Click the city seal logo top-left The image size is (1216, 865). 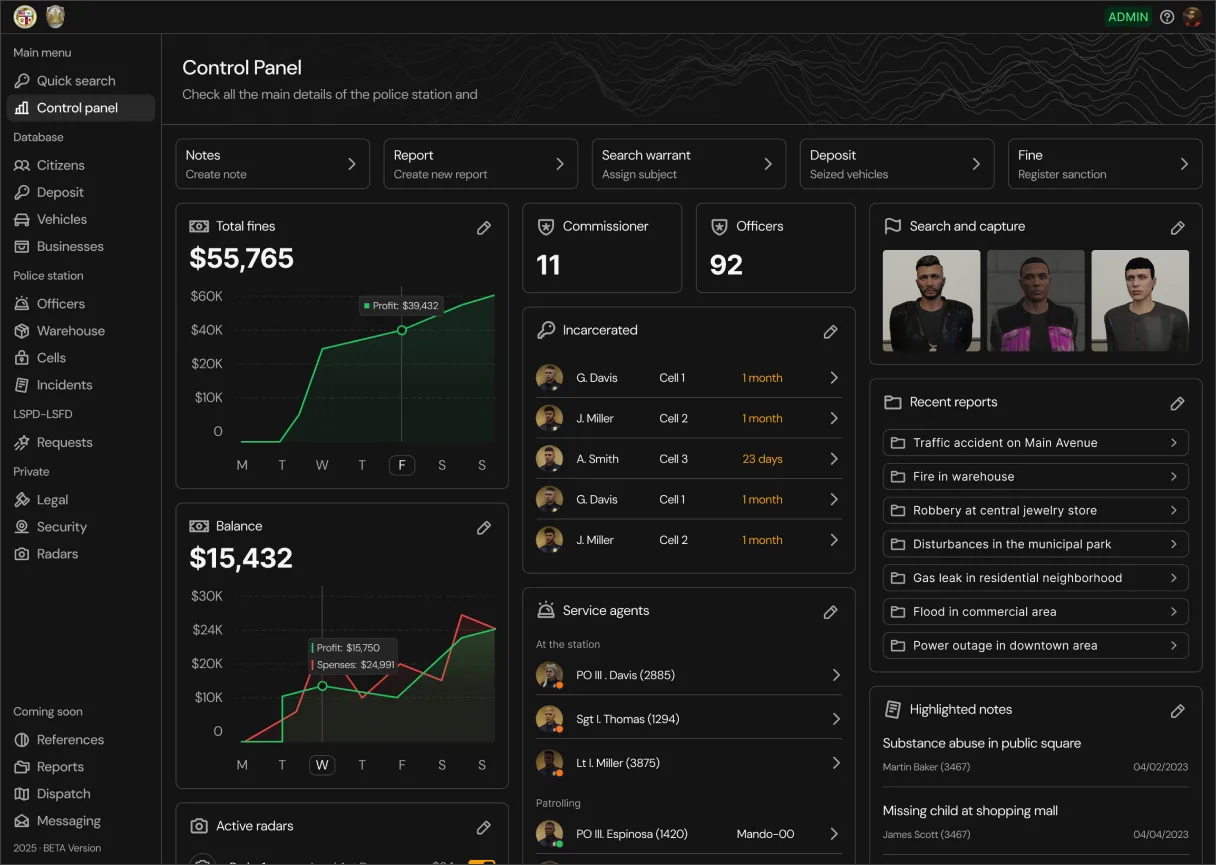[25, 17]
